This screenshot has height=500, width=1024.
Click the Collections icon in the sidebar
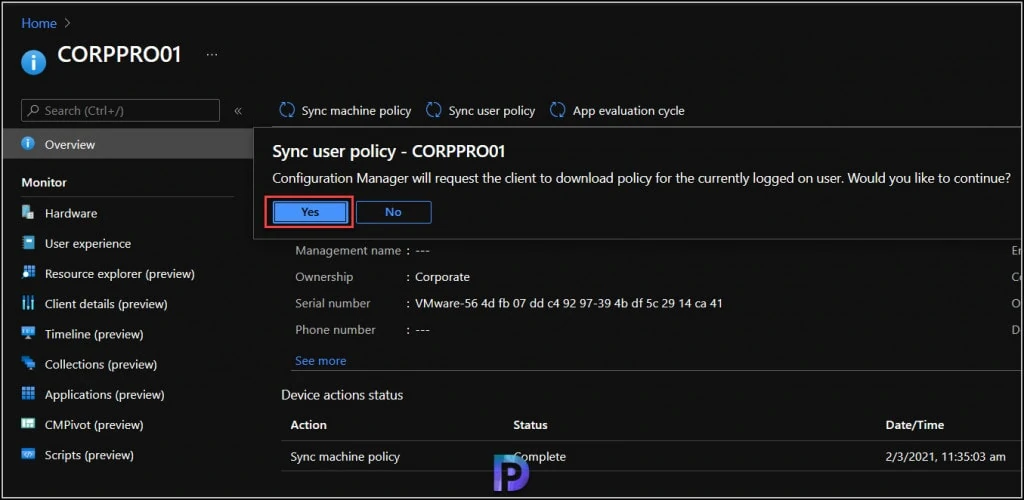point(28,363)
